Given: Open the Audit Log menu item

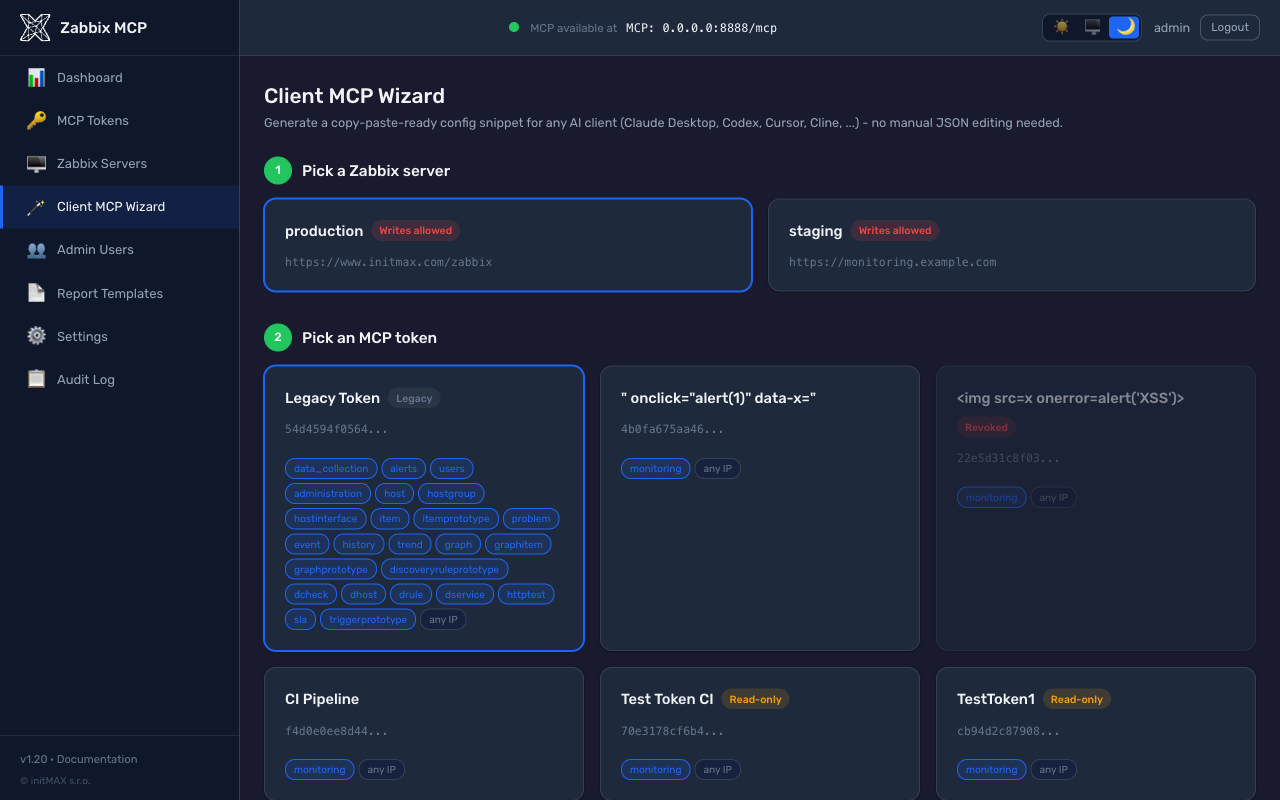Looking at the screenshot, I should click(x=120, y=379).
